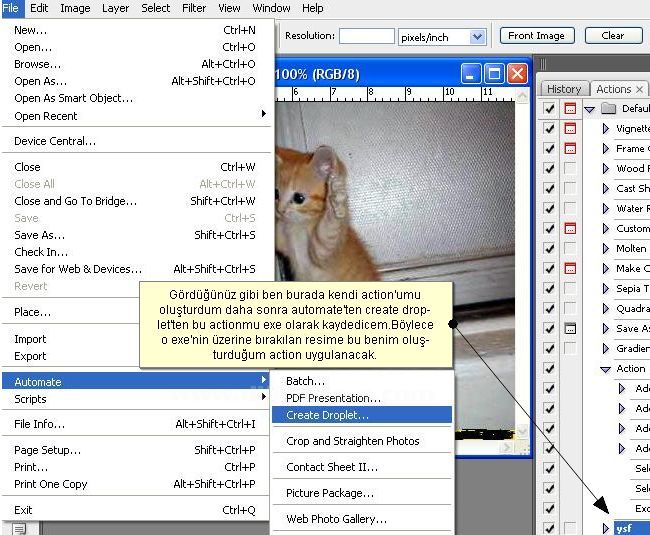Choose Exit from the File menu
650x535 pixels.
point(135,510)
